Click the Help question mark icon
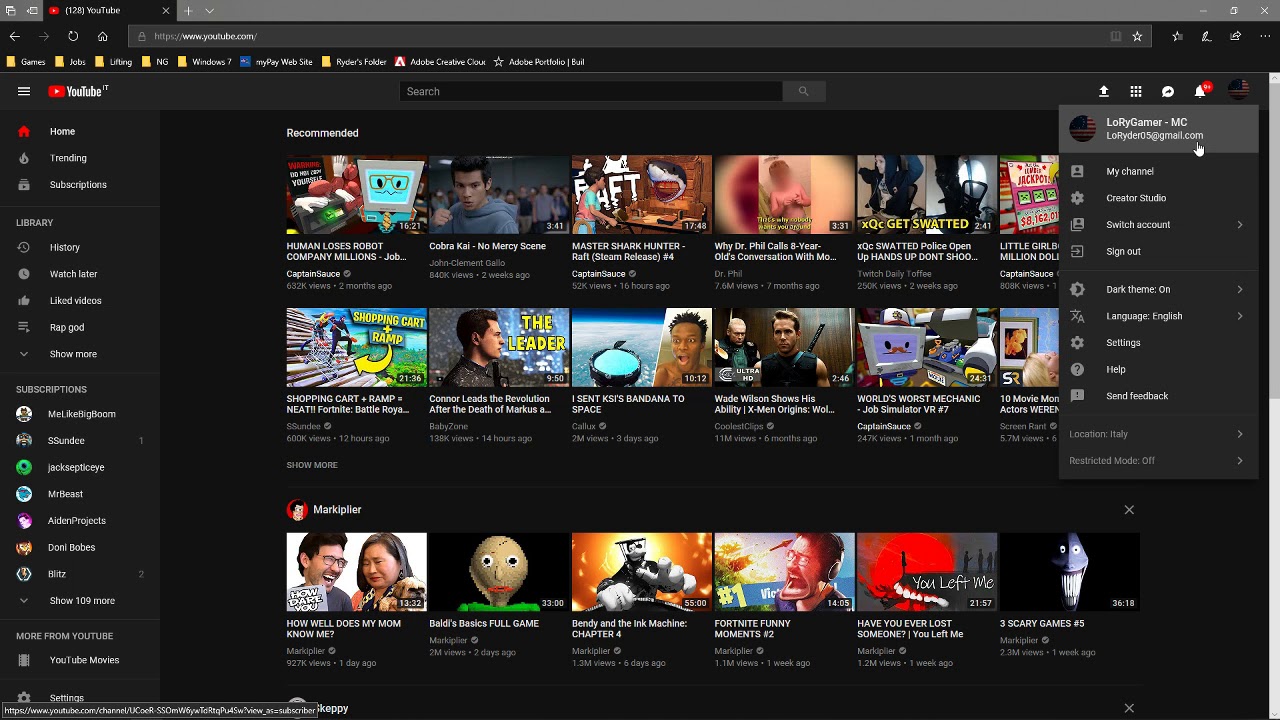 (x=1077, y=369)
